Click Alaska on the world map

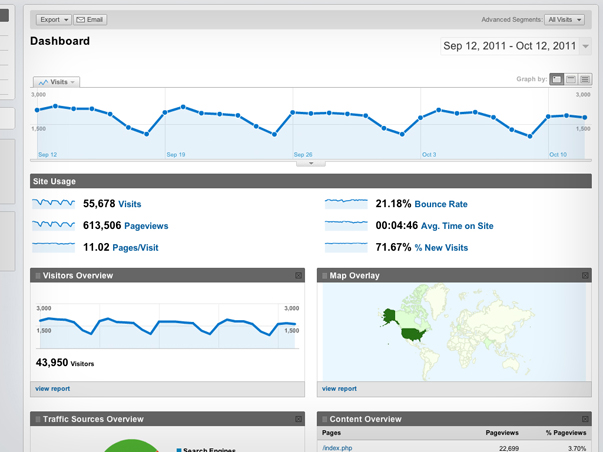(390, 316)
